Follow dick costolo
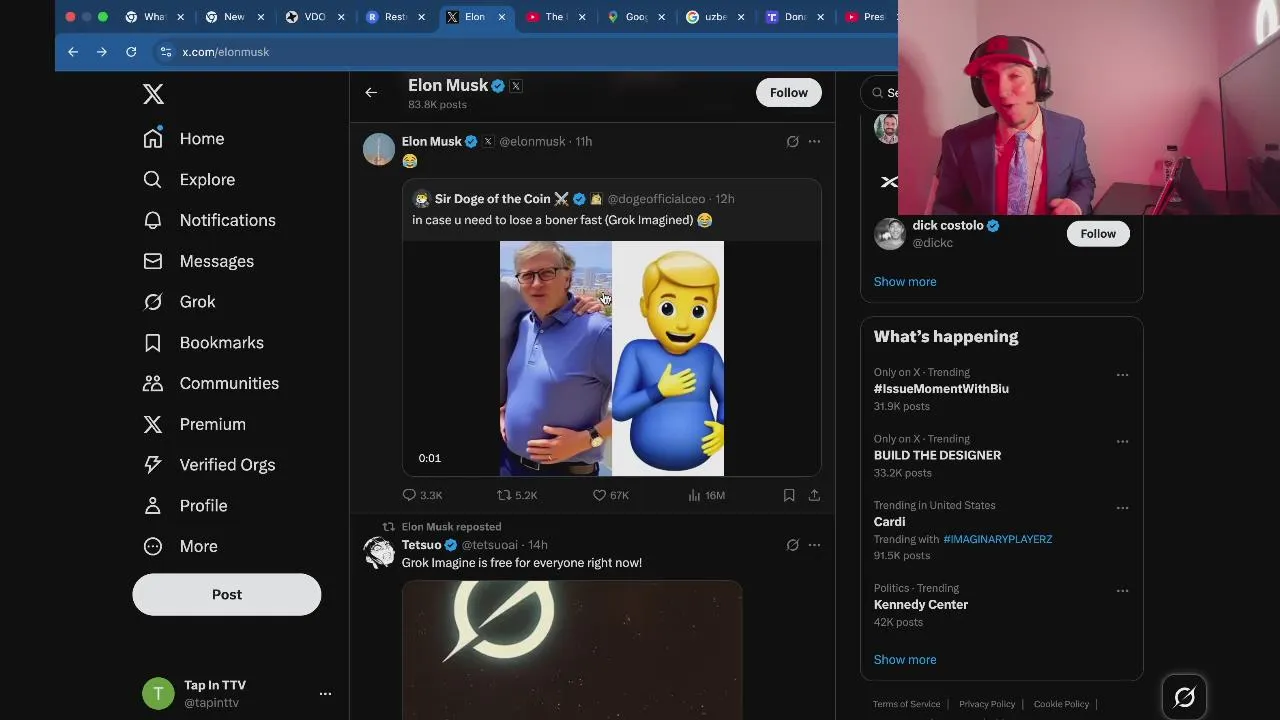1280x720 pixels. tap(1098, 234)
